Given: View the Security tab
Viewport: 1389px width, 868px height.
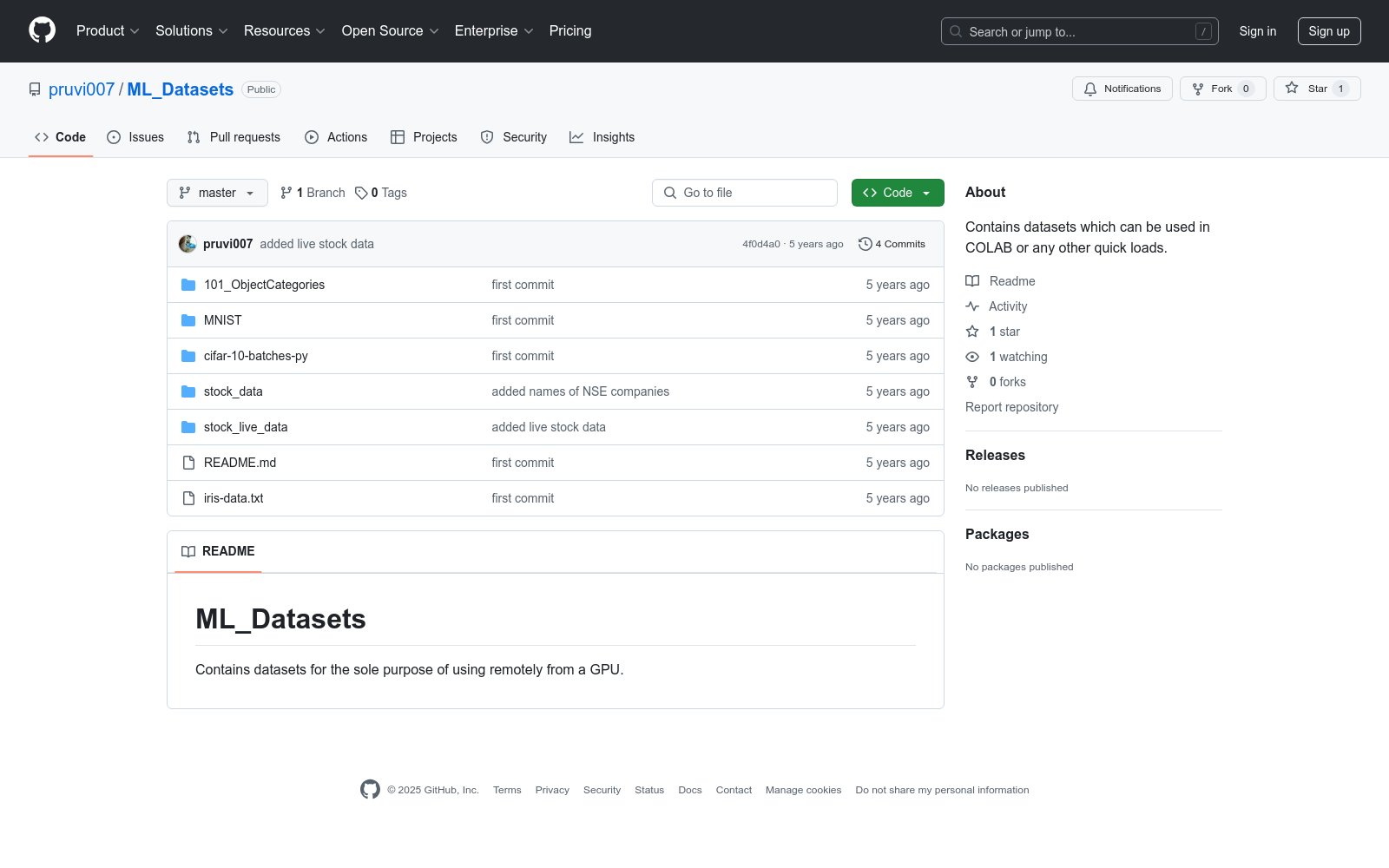Looking at the screenshot, I should (514, 137).
